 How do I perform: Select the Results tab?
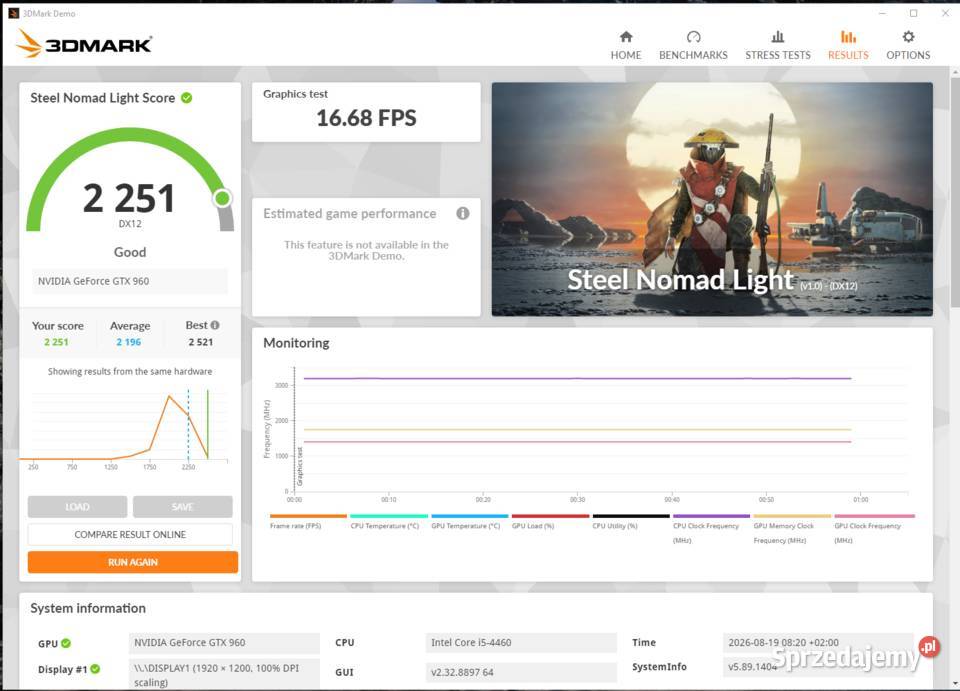coord(848,45)
